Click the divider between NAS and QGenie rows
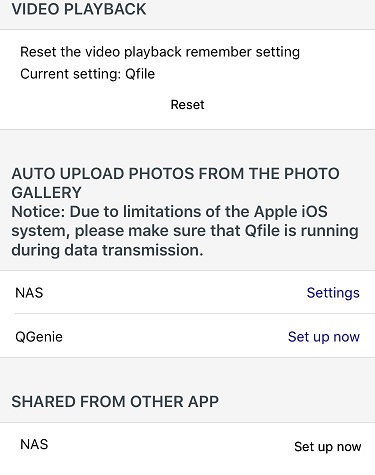The width and height of the screenshot is (375, 475). [x=195, y=313]
